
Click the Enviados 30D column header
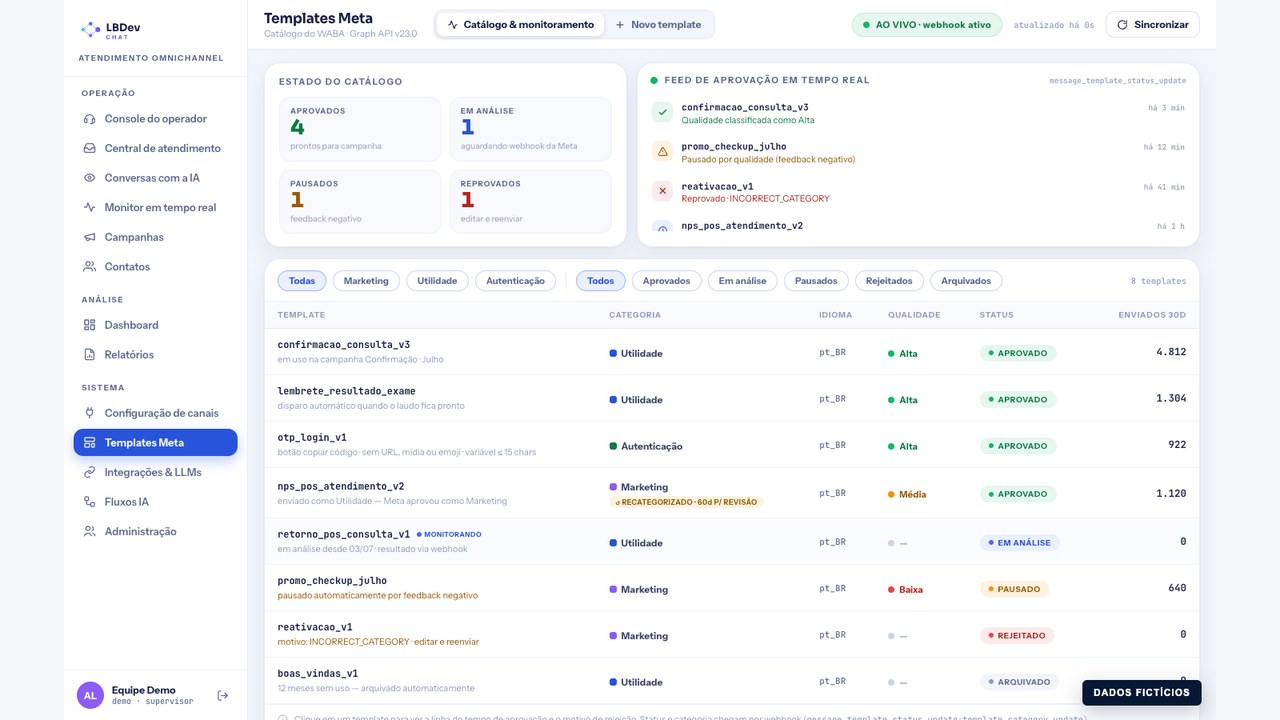click(1152, 315)
